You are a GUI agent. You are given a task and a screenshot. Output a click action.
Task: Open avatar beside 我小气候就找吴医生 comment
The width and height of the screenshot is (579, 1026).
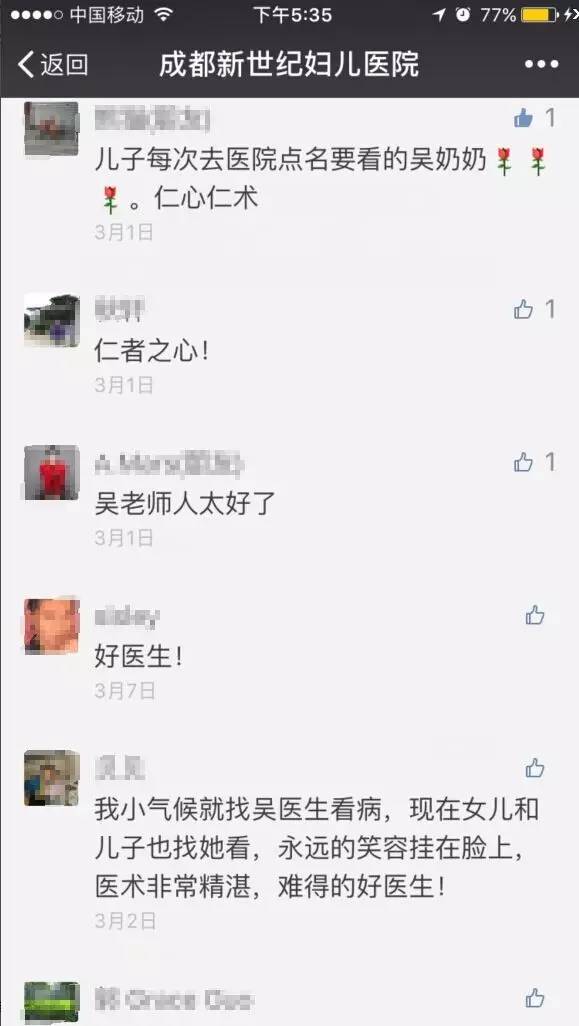point(52,778)
